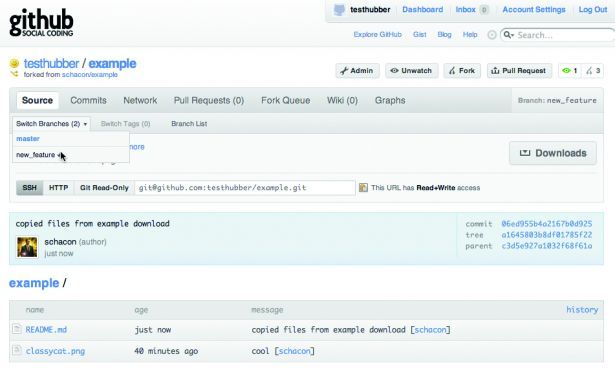Open the Switch Tags dropdown
This screenshot has height=372, width=615.
126,124
